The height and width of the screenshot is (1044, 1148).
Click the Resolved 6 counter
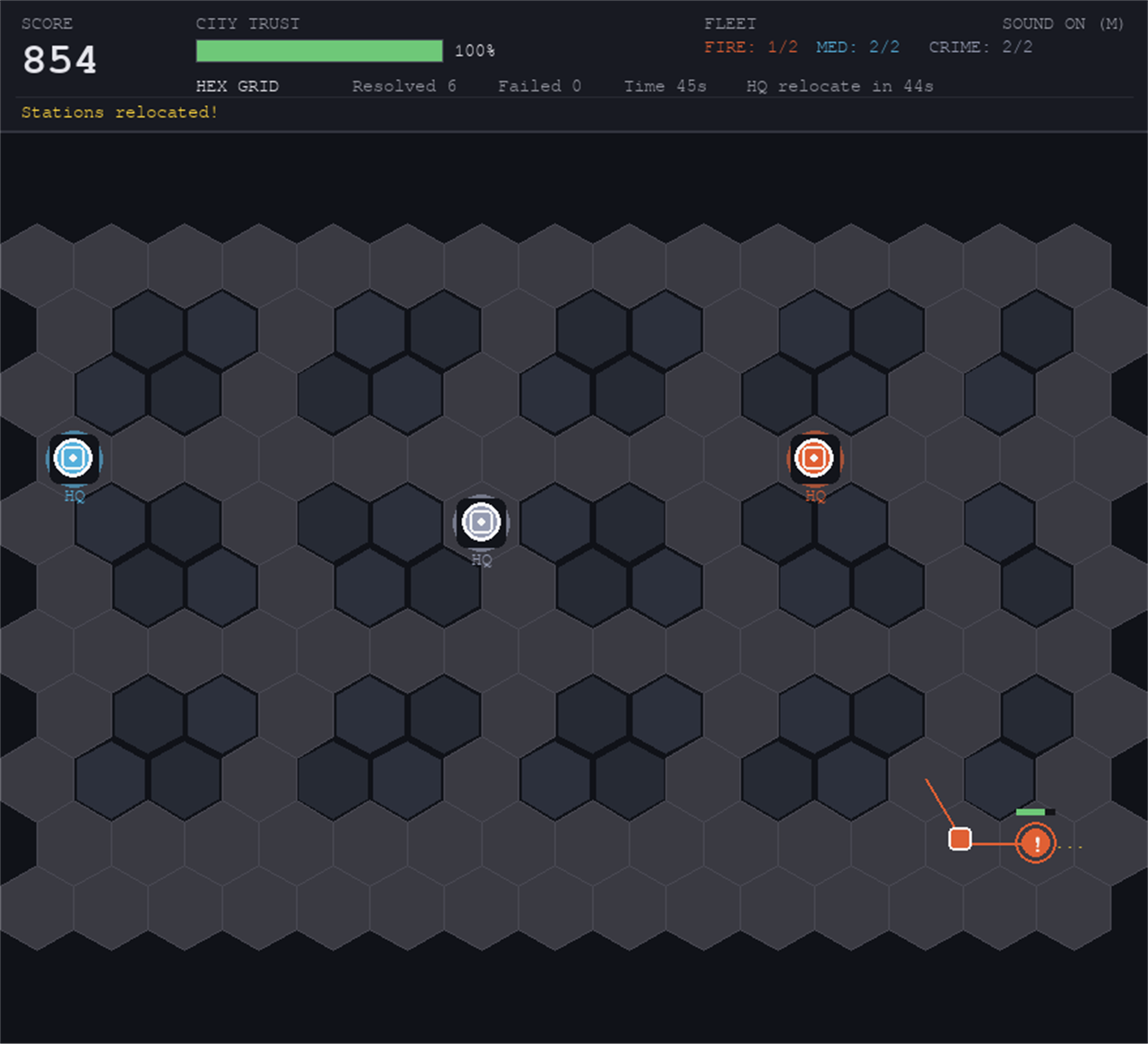click(404, 86)
